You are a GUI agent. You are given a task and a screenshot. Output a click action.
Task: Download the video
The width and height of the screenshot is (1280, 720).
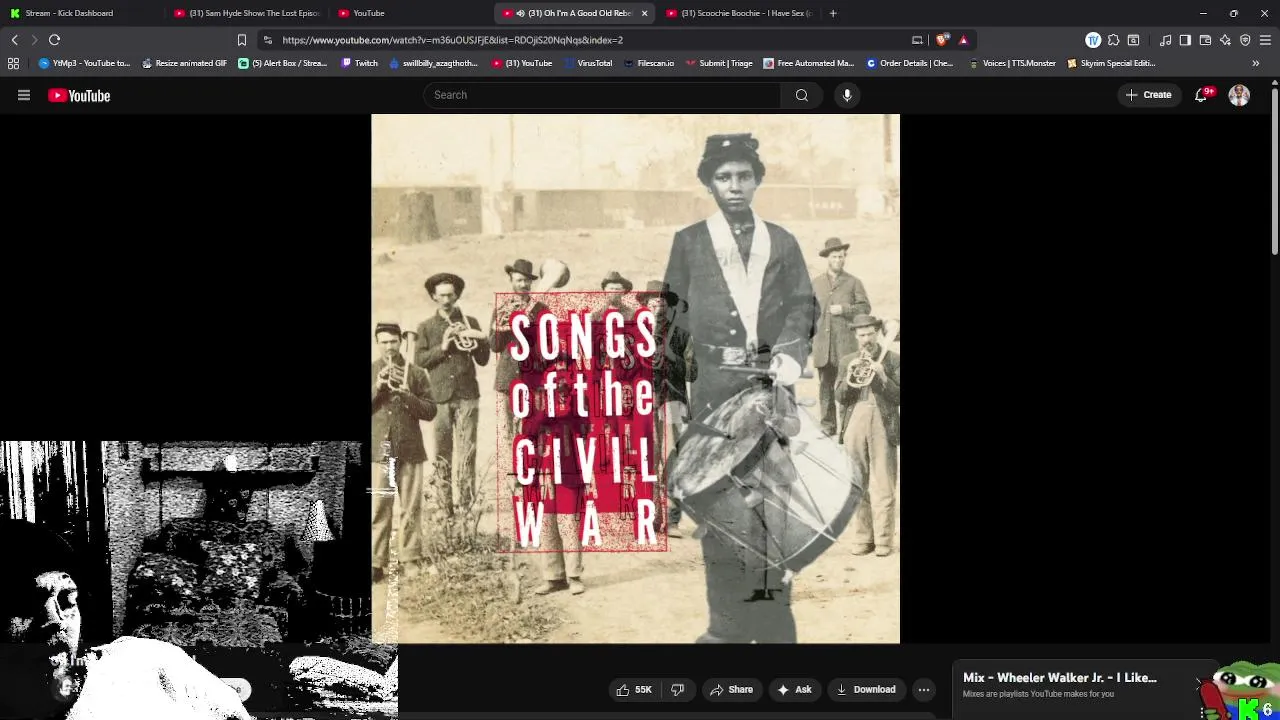(x=866, y=689)
